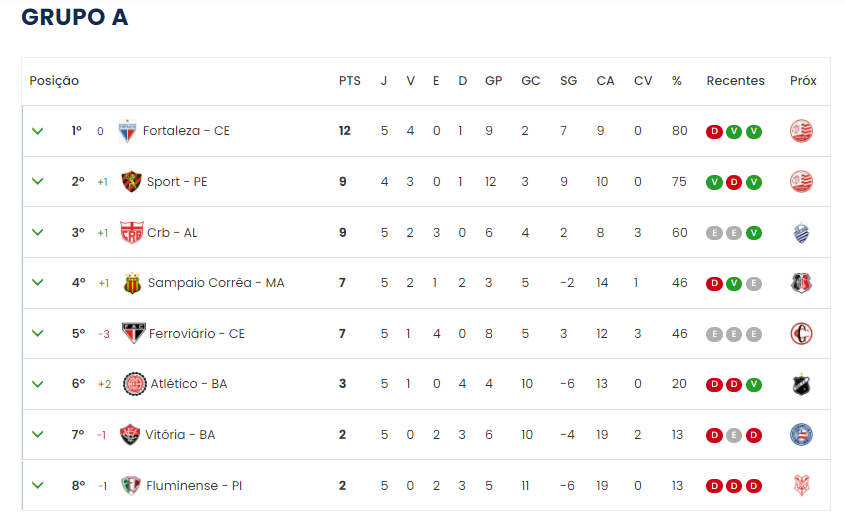Click first red D result badge for Fortaleza

tap(714, 131)
